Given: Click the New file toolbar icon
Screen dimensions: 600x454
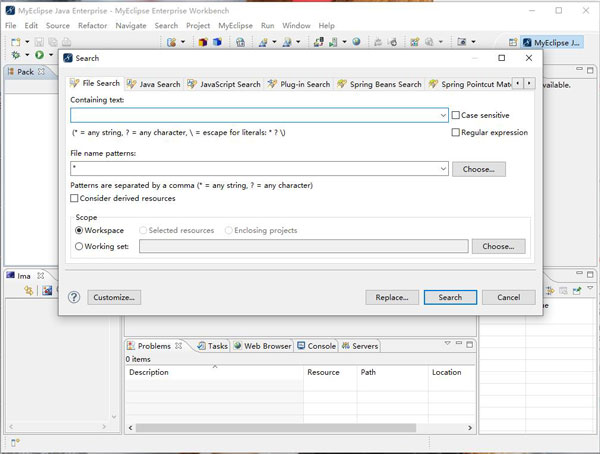Looking at the screenshot, I should click(x=15, y=42).
